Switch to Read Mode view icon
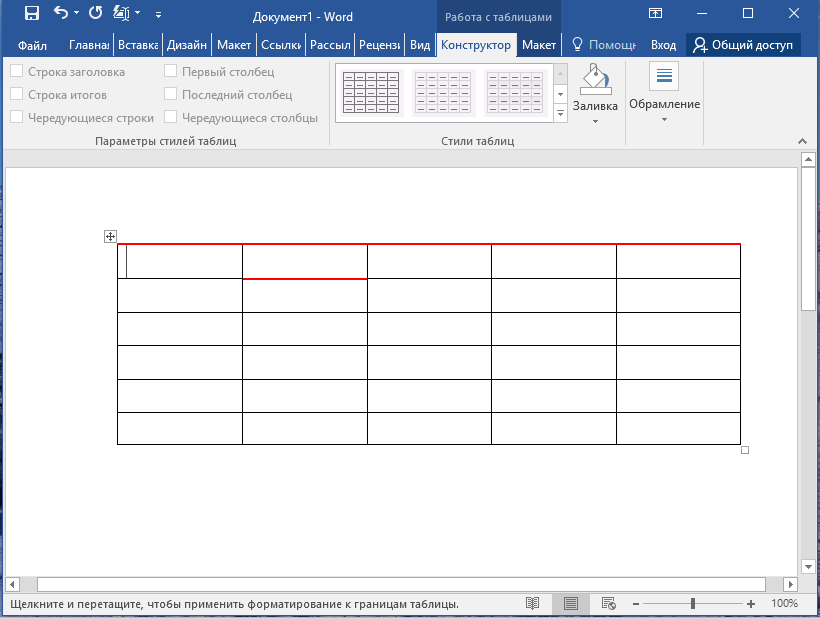This screenshot has width=820, height=619. tap(533, 604)
